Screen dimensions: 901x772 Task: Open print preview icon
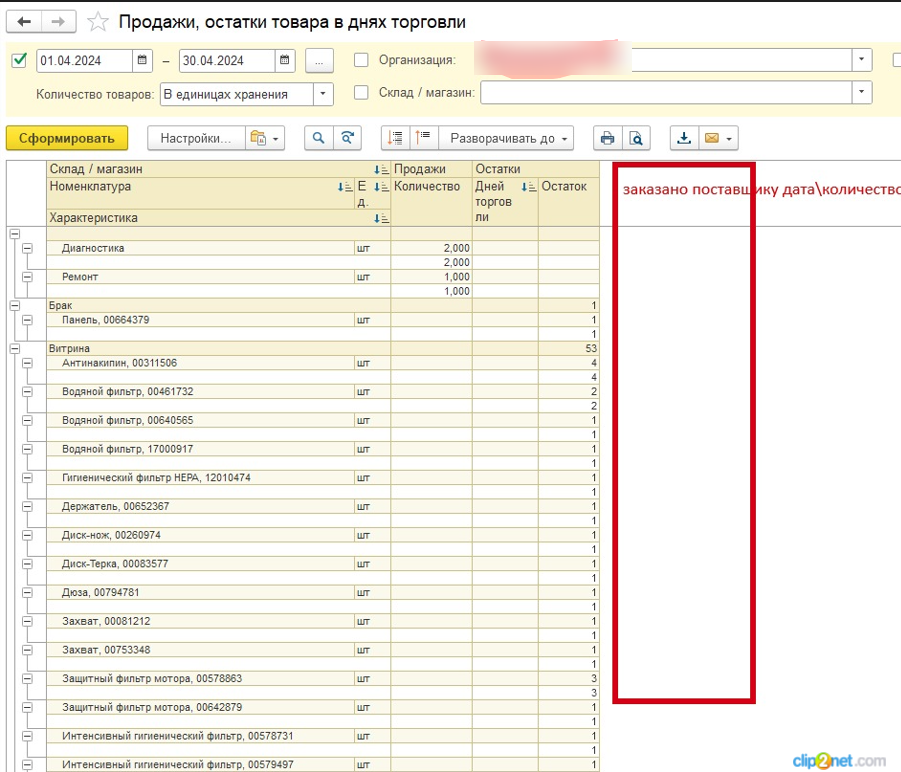click(x=634, y=138)
